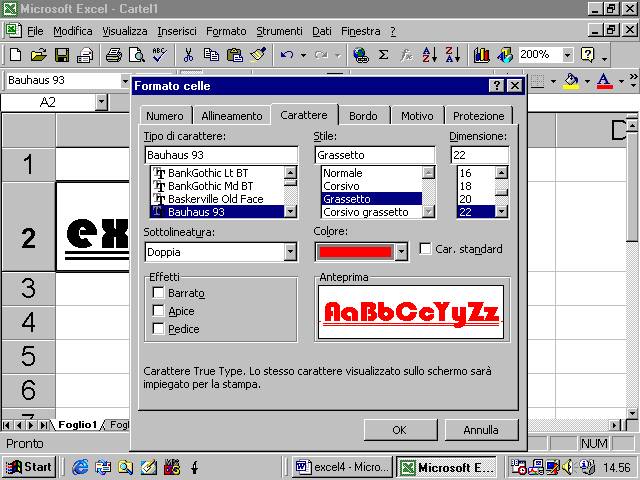Select Corsivo in the Stile list
The height and width of the screenshot is (480, 640).
371,186
